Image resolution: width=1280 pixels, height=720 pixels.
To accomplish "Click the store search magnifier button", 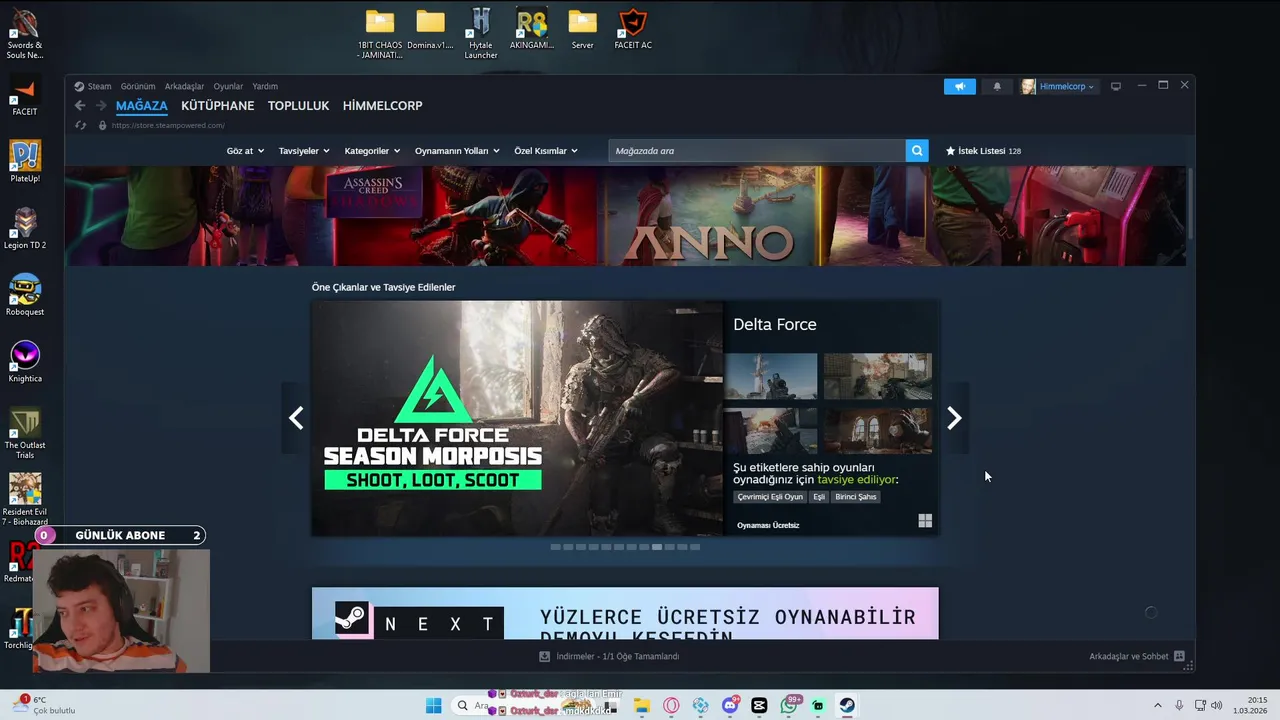I will pyautogui.click(x=917, y=151).
